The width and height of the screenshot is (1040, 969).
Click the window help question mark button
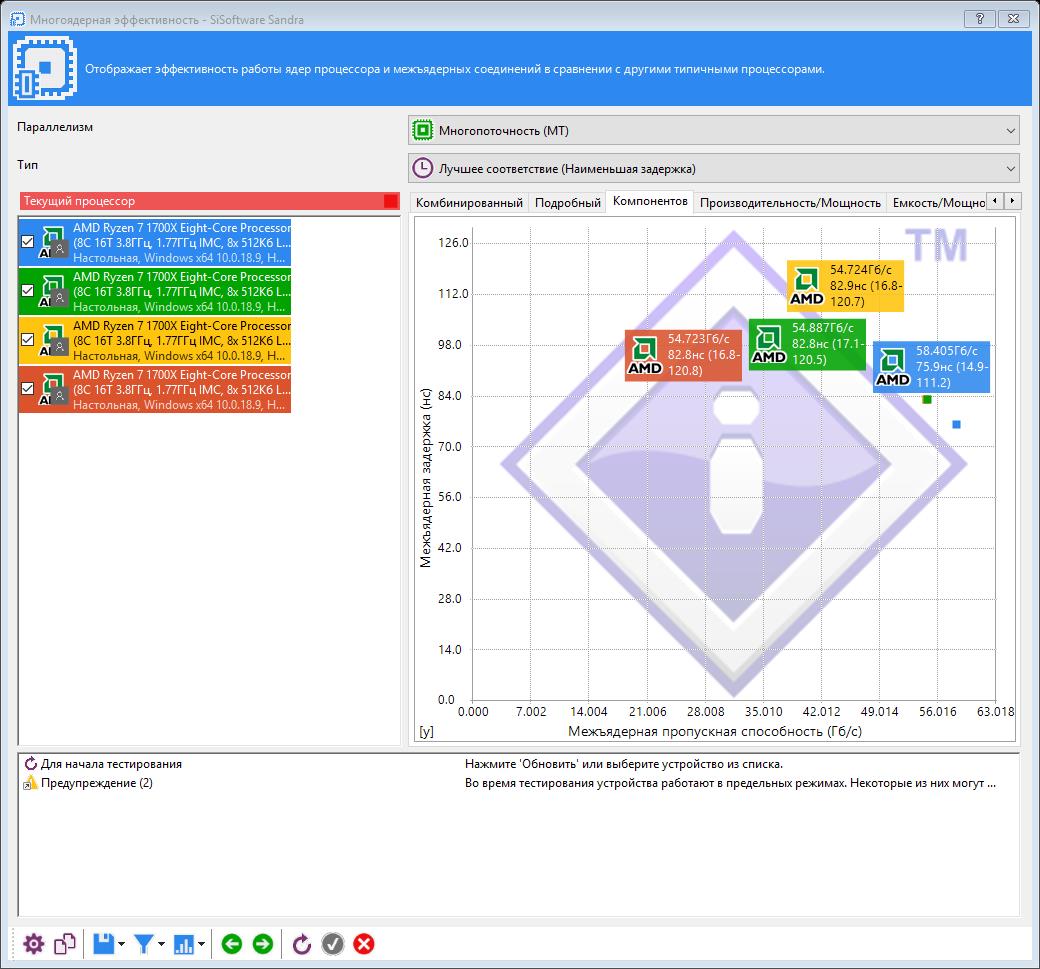(x=980, y=19)
